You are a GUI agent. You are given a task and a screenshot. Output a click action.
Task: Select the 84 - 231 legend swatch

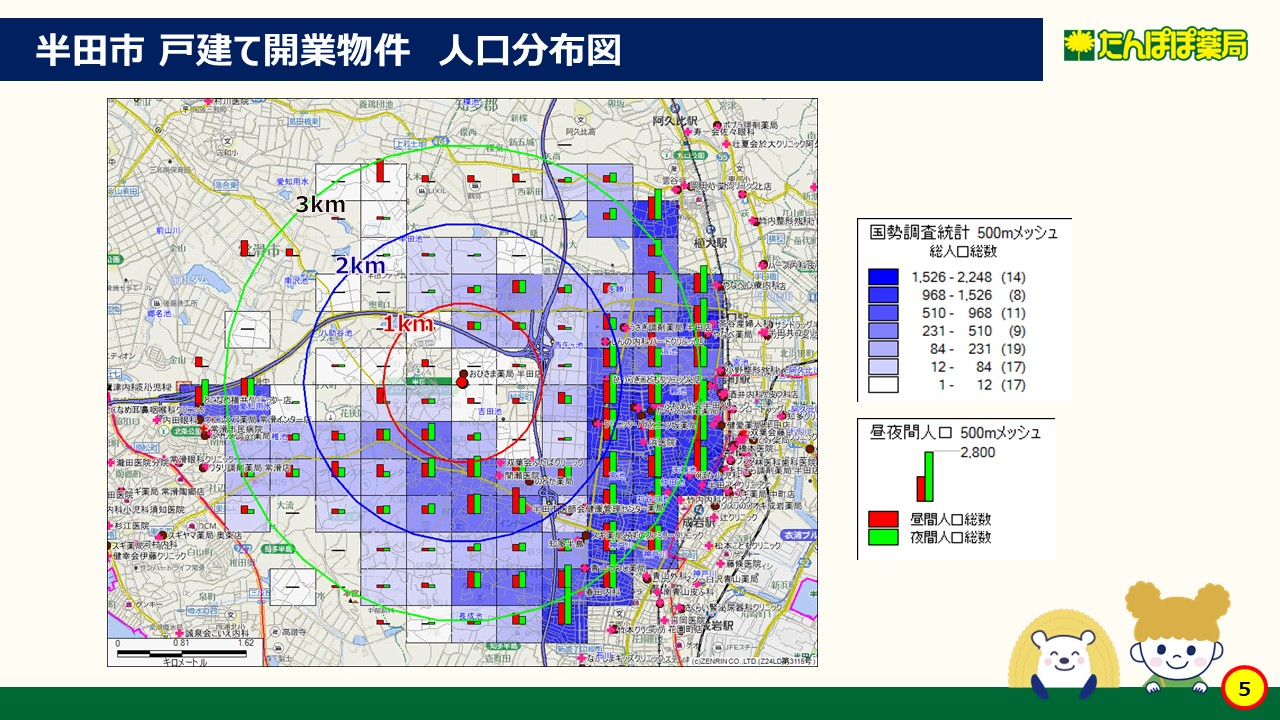tap(883, 349)
